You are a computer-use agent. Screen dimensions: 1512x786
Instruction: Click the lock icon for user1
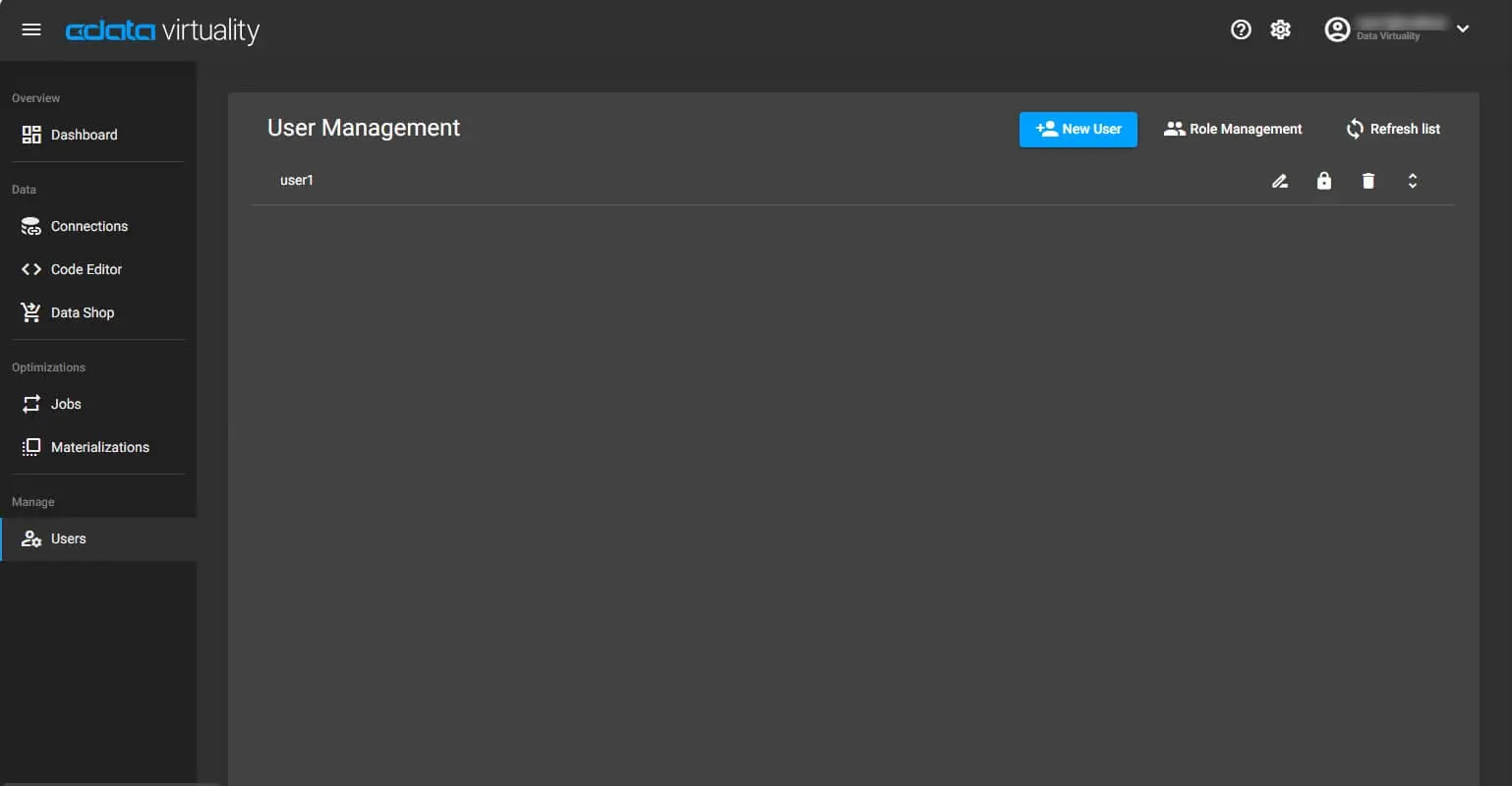(x=1324, y=181)
